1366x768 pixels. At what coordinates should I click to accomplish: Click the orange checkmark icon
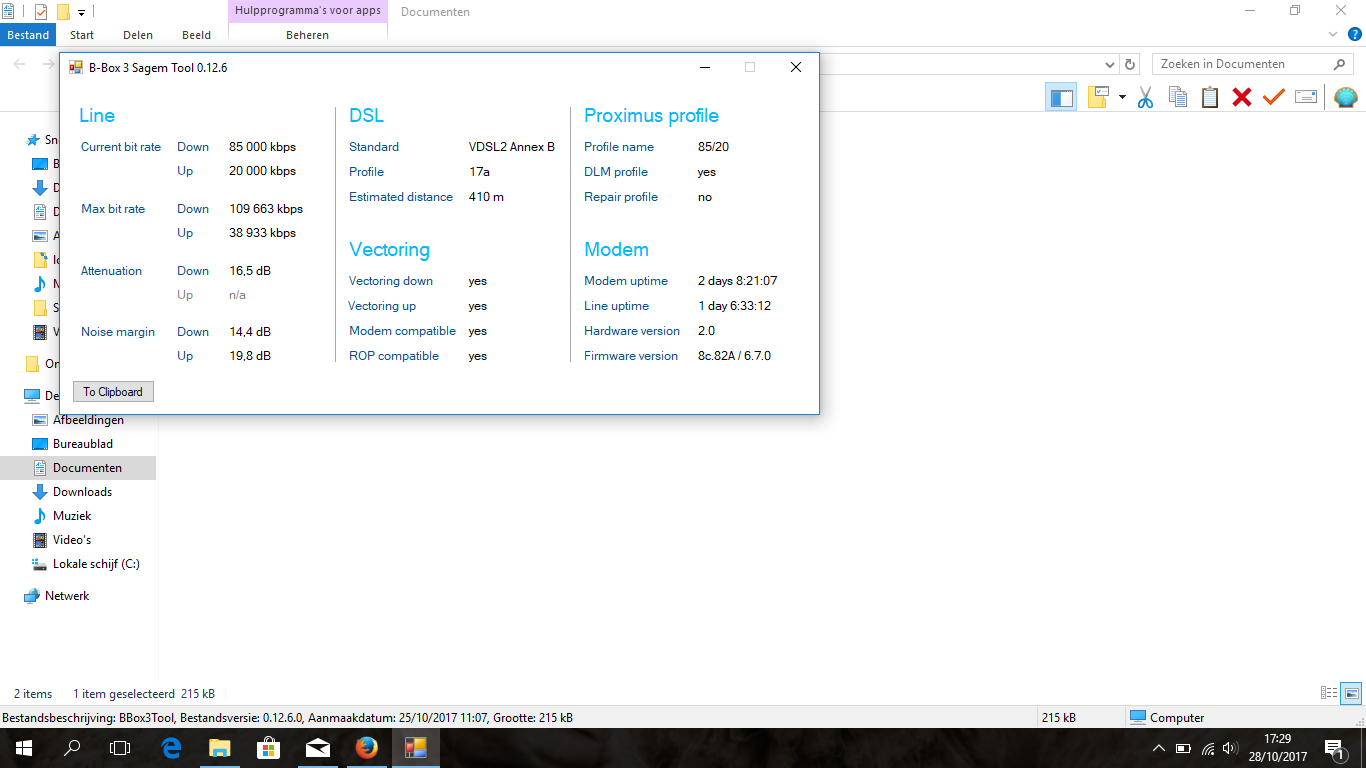point(1273,97)
